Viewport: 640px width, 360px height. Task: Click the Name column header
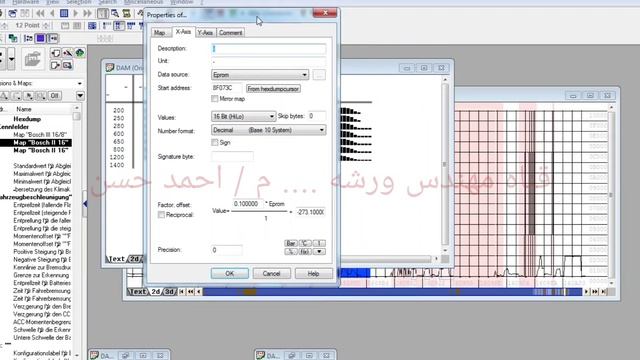24,109
